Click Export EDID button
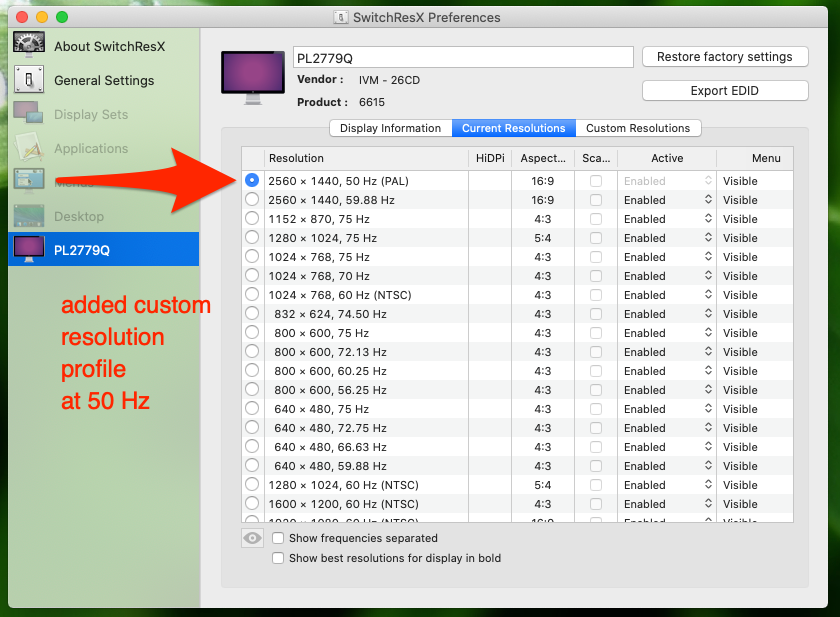This screenshot has width=840, height=617. pyautogui.click(x=725, y=91)
